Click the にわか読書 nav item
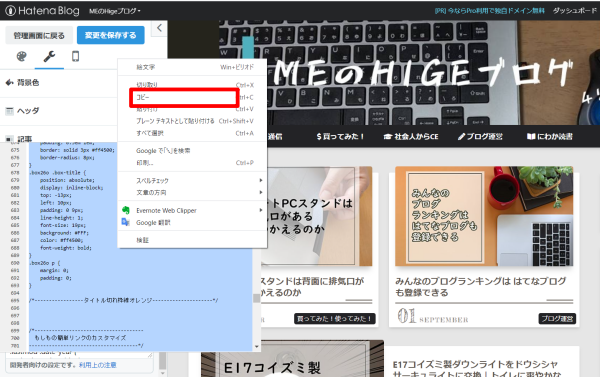 pos(549,136)
